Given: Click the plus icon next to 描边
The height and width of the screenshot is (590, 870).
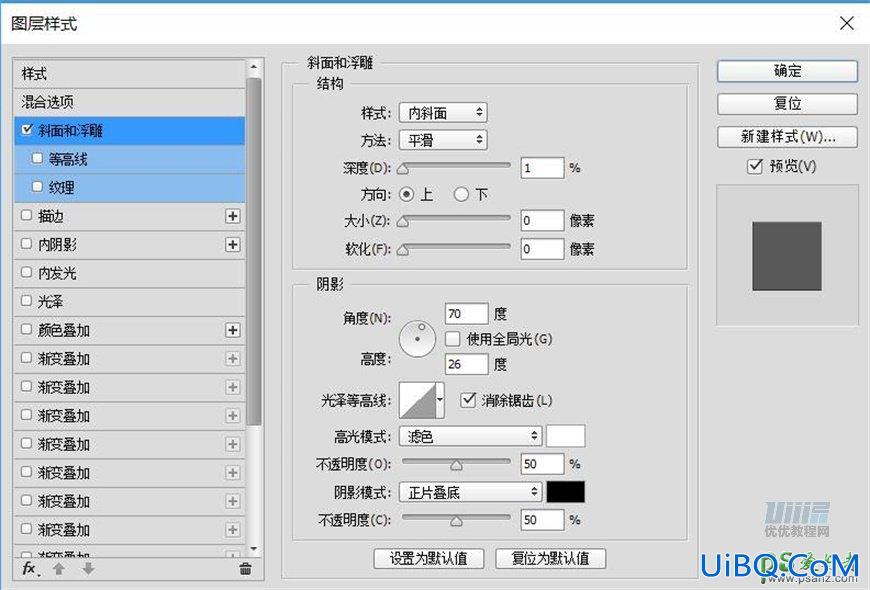Looking at the screenshot, I should pyautogui.click(x=232, y=216).
